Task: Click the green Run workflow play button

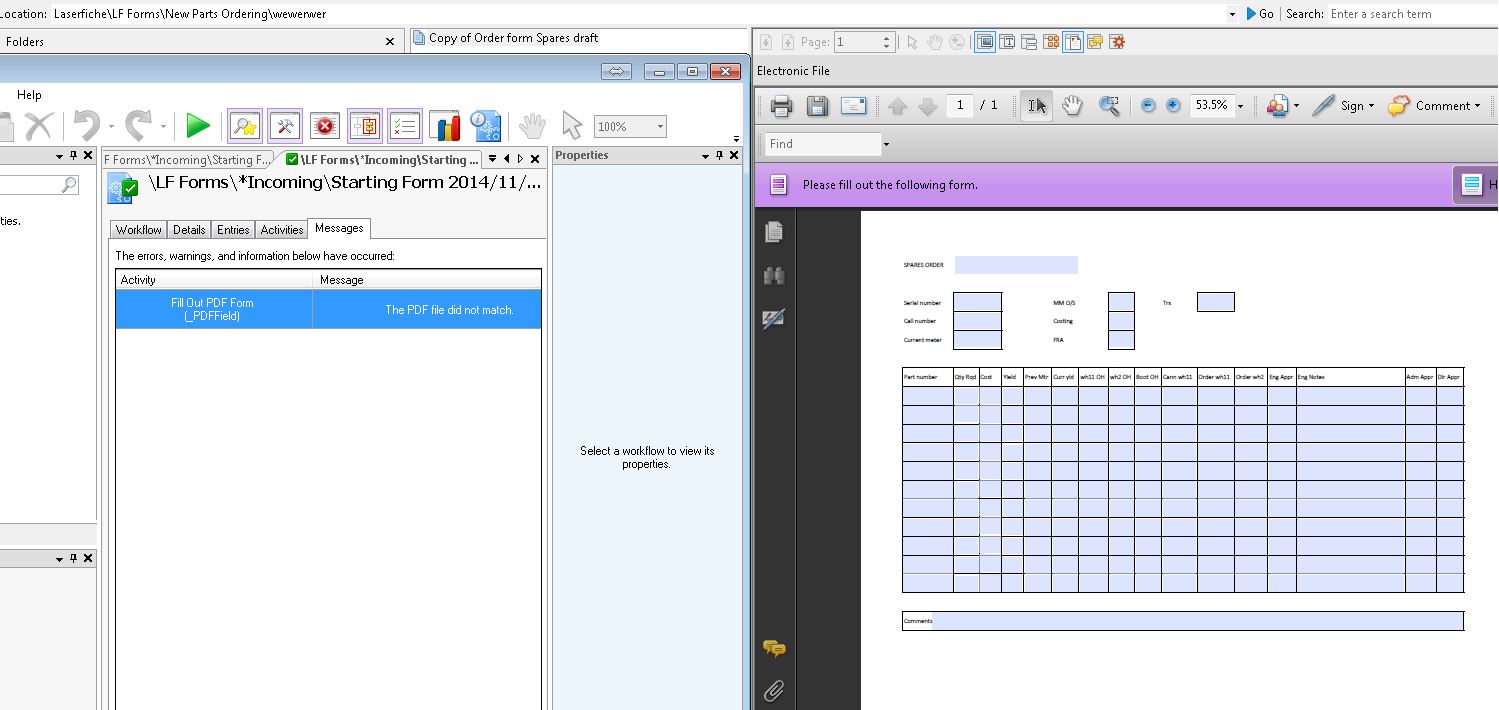Action: point(198,126)
